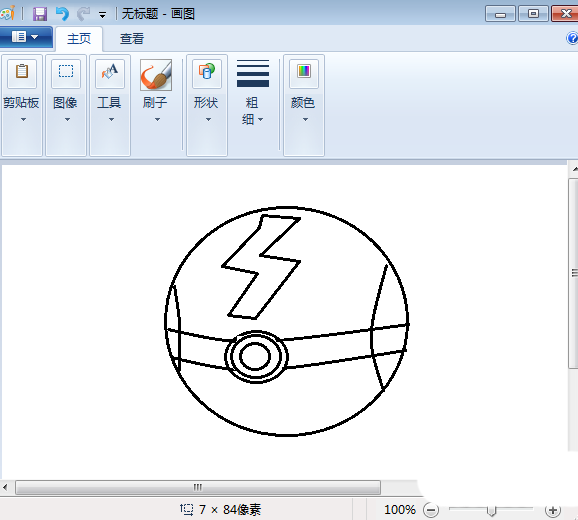Switch to the 主页 tab
The height and width of the screenshot is (520, 578).
pos(79,39)
